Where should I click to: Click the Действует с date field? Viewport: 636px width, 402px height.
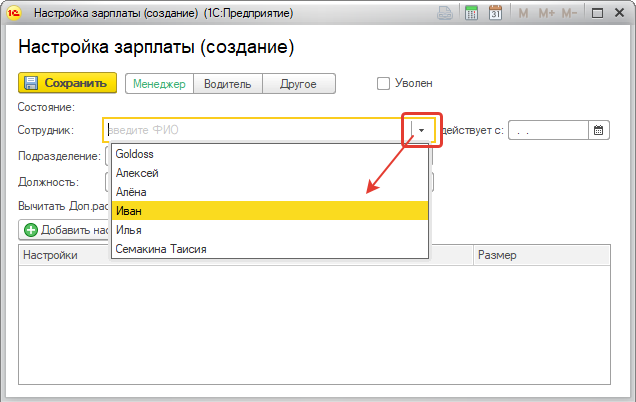(x=548, y=130)
